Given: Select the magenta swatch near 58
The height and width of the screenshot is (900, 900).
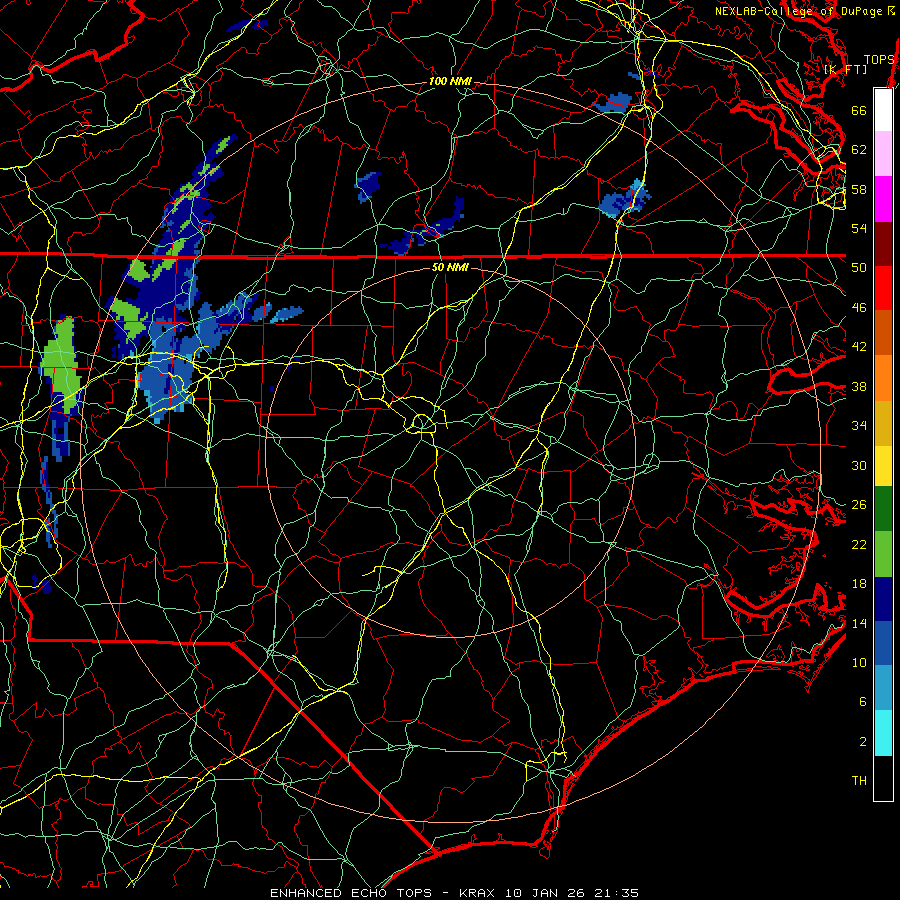Looking at the screenshot, I should [883, 199].
